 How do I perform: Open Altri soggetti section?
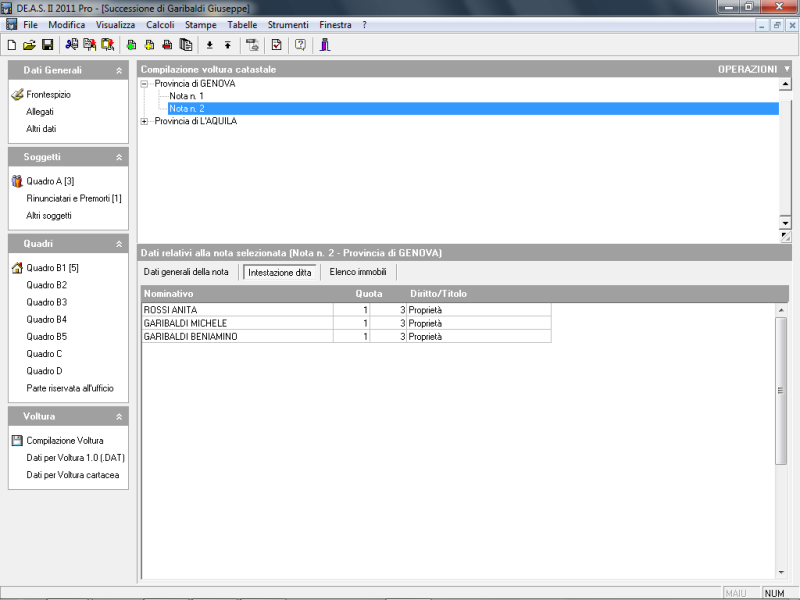click(x=49, y=216)
